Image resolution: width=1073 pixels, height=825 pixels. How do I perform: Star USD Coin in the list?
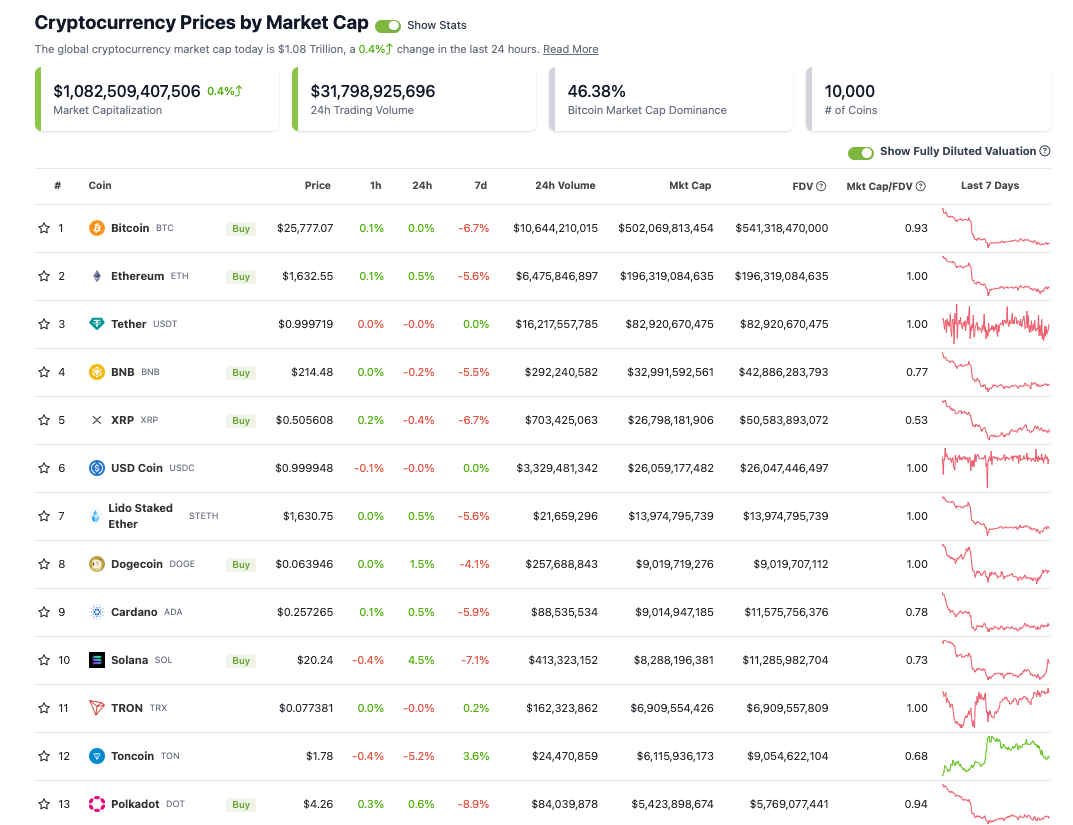click(44, 468)
